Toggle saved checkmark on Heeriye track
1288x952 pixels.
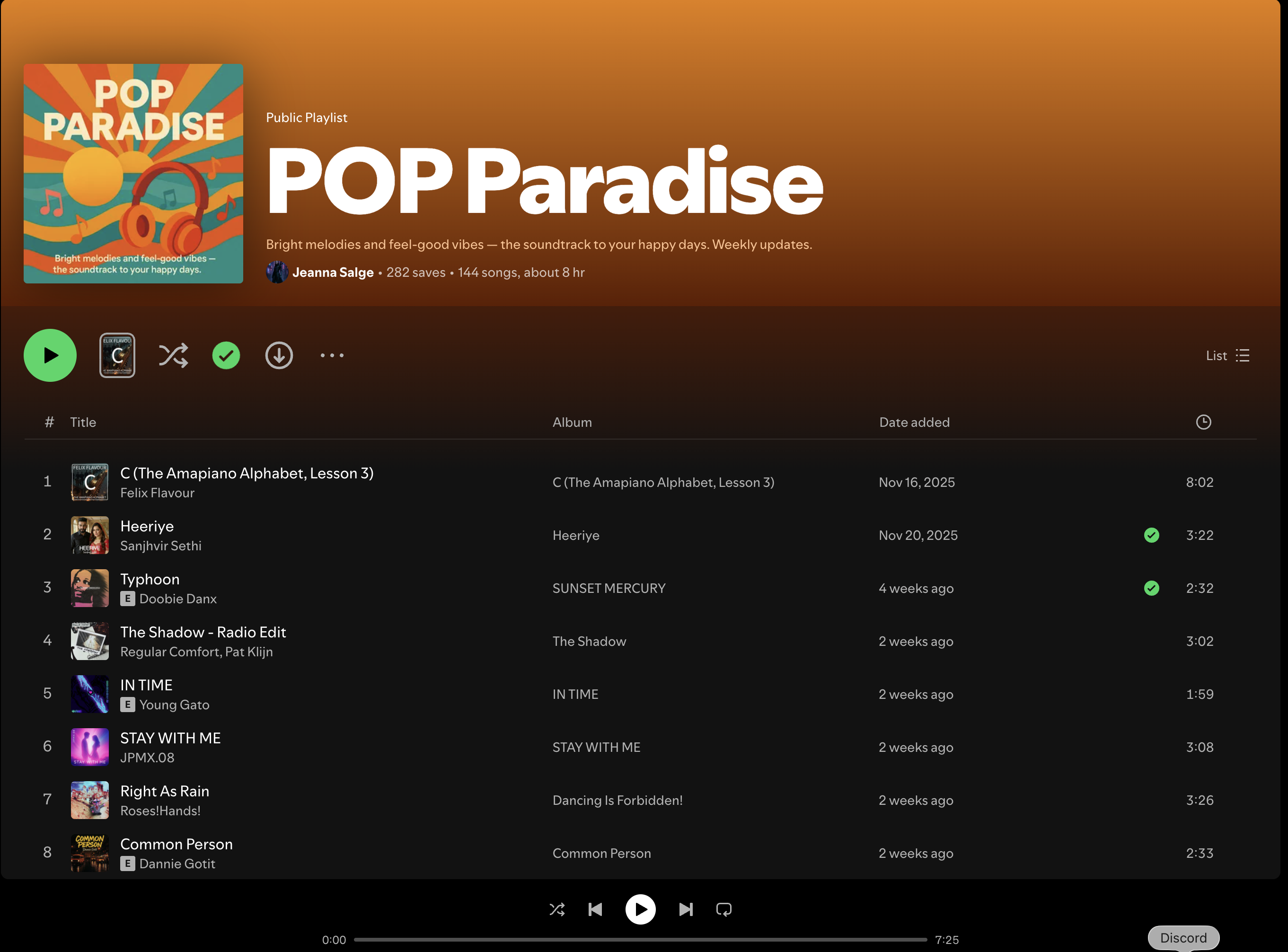point(1151,535)
